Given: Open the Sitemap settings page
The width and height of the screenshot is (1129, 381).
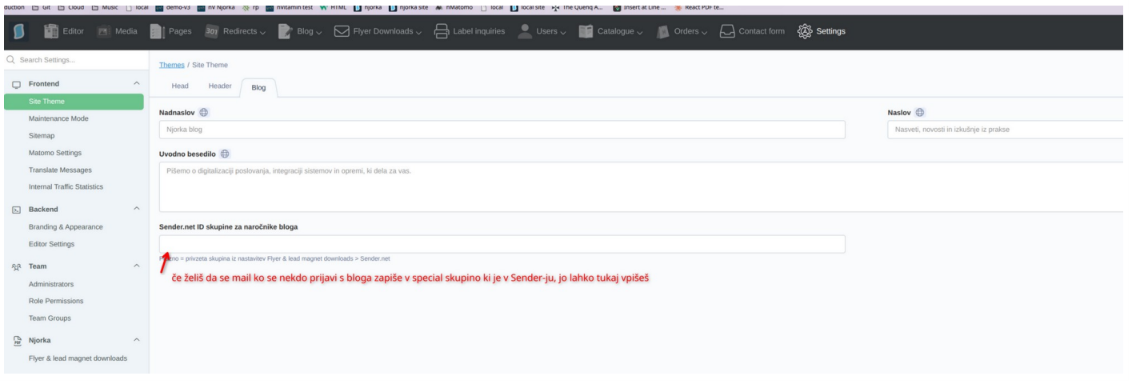Looking at the screenshot, I should tap(42, 135).
